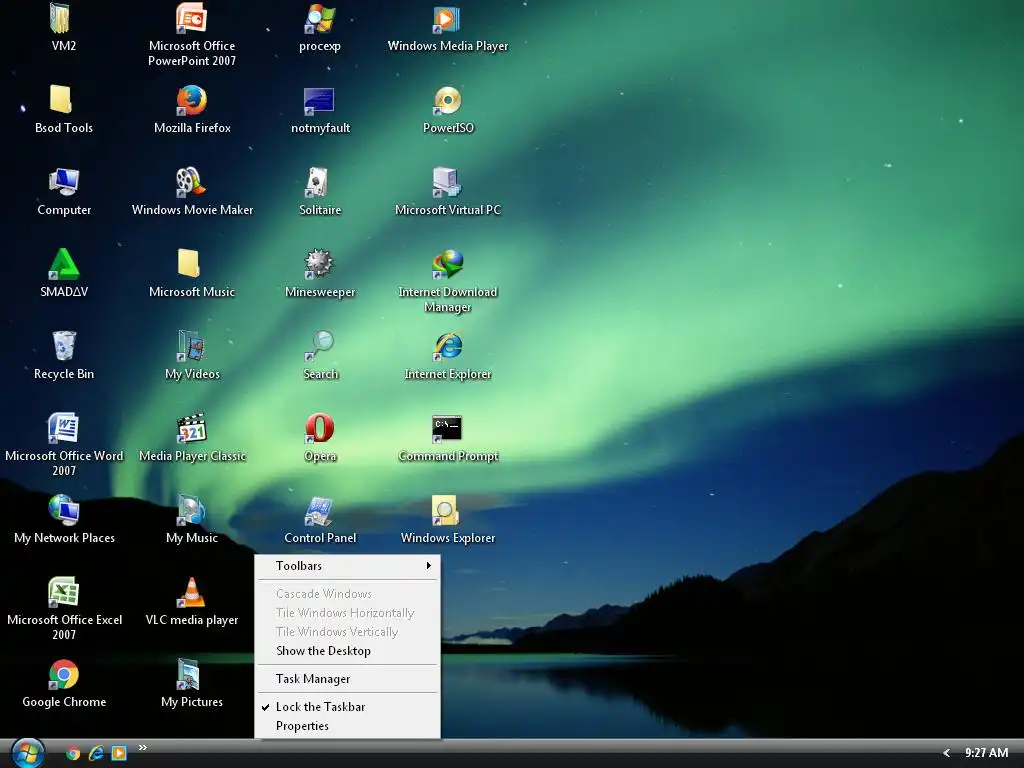The image size is (1024, 768).
Task: Select the Solitaire game icon
Action: [317, 182]
